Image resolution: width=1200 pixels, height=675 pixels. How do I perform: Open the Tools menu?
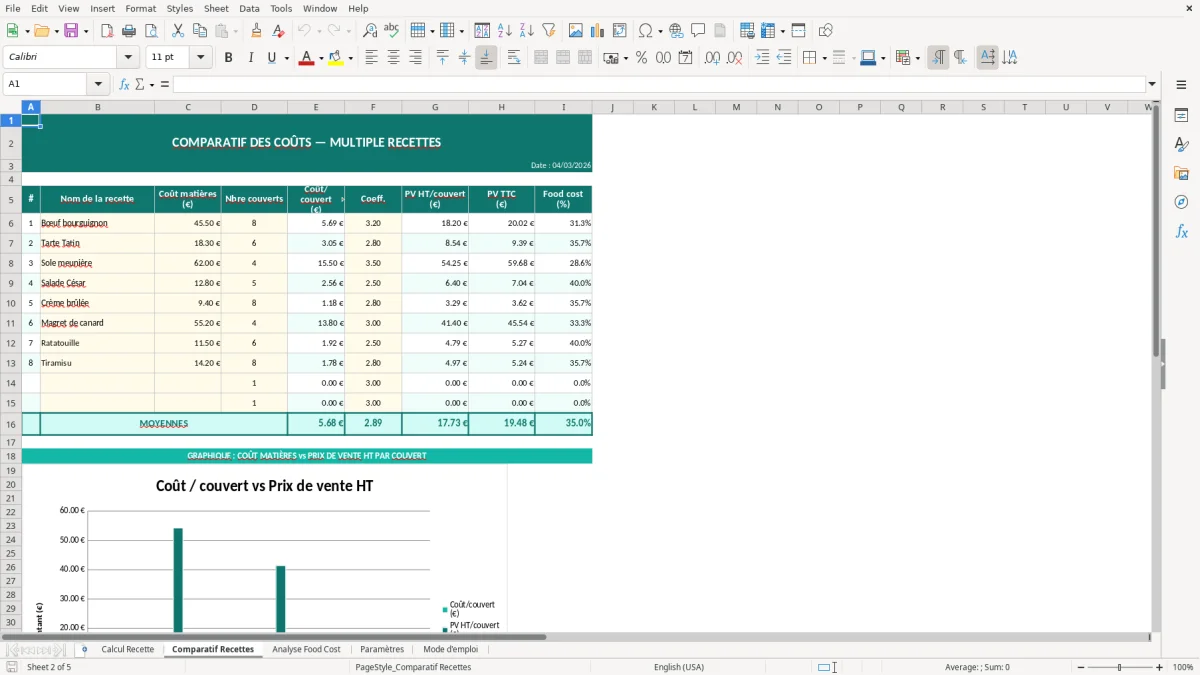click(281, 8)
